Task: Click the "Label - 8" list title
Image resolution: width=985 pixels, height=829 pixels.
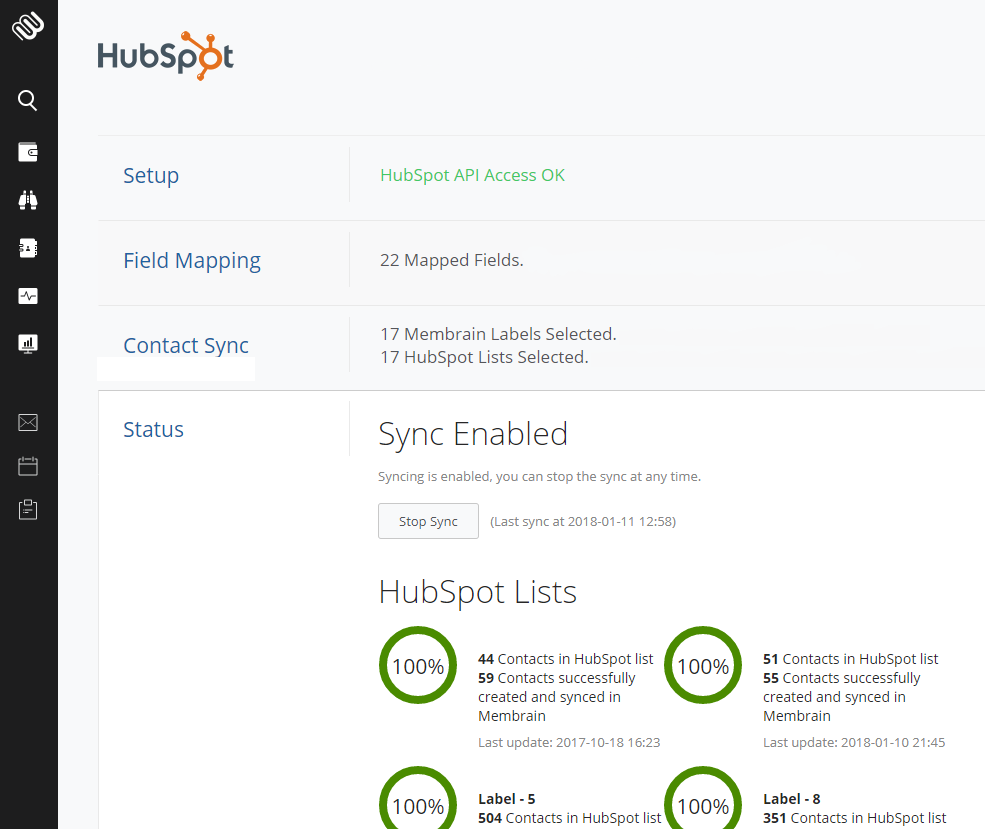Action: [x=792, y=799]
